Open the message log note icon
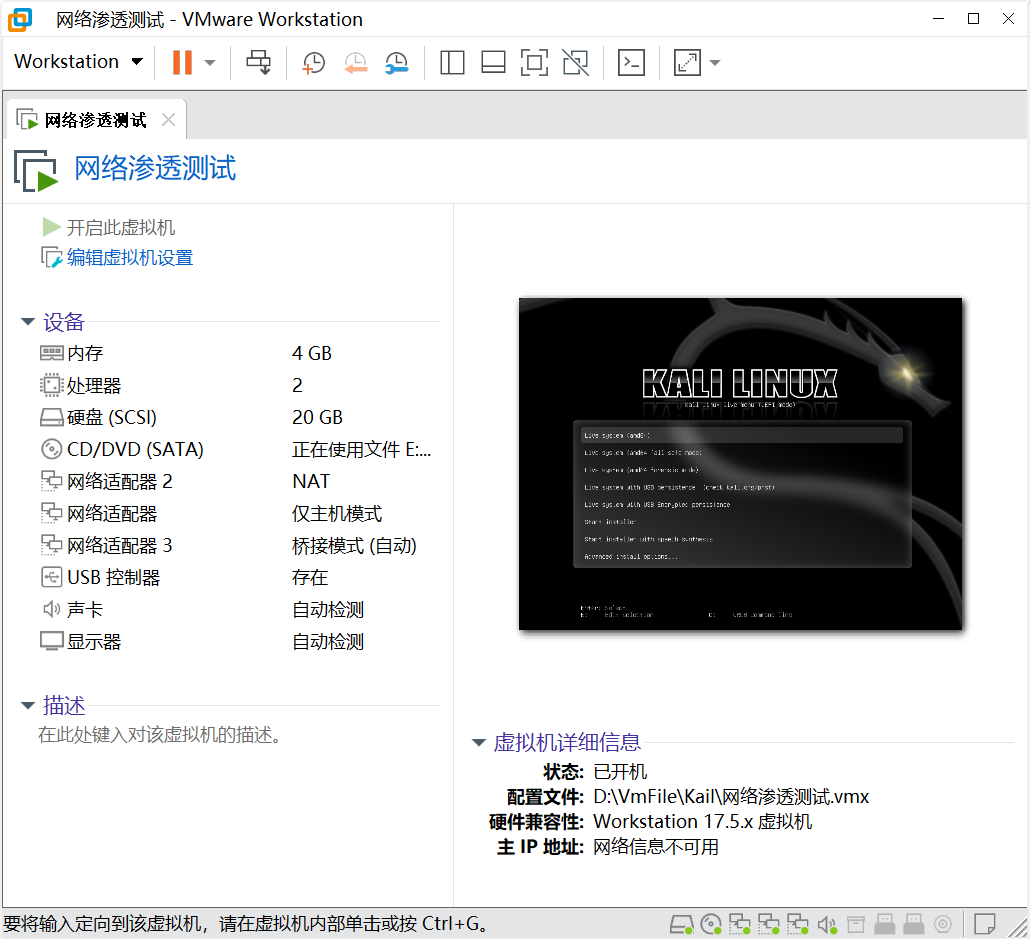Viewport: 1030px width, 939px height. coord(984,925)
